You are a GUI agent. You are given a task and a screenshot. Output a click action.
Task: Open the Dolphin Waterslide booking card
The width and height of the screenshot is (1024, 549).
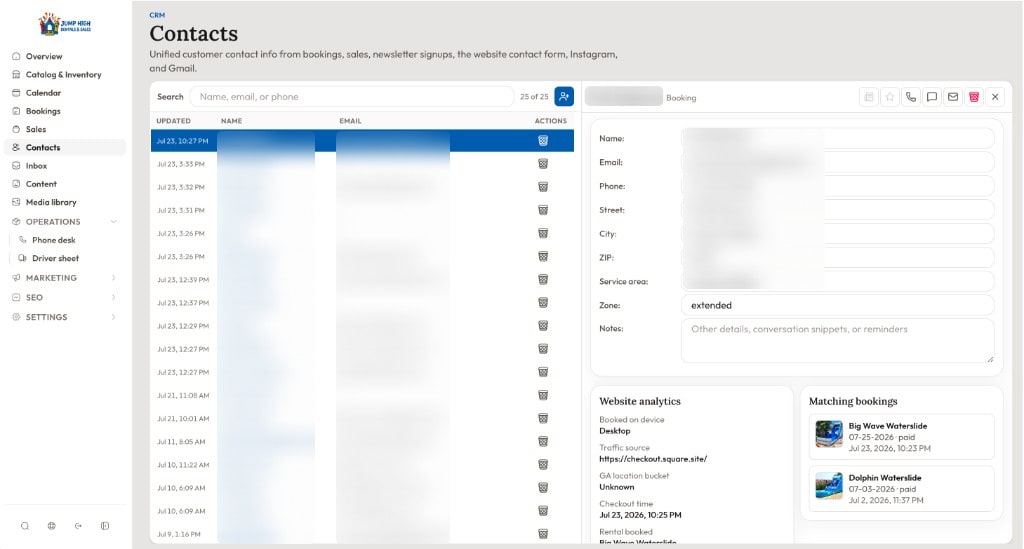(901, 489)
